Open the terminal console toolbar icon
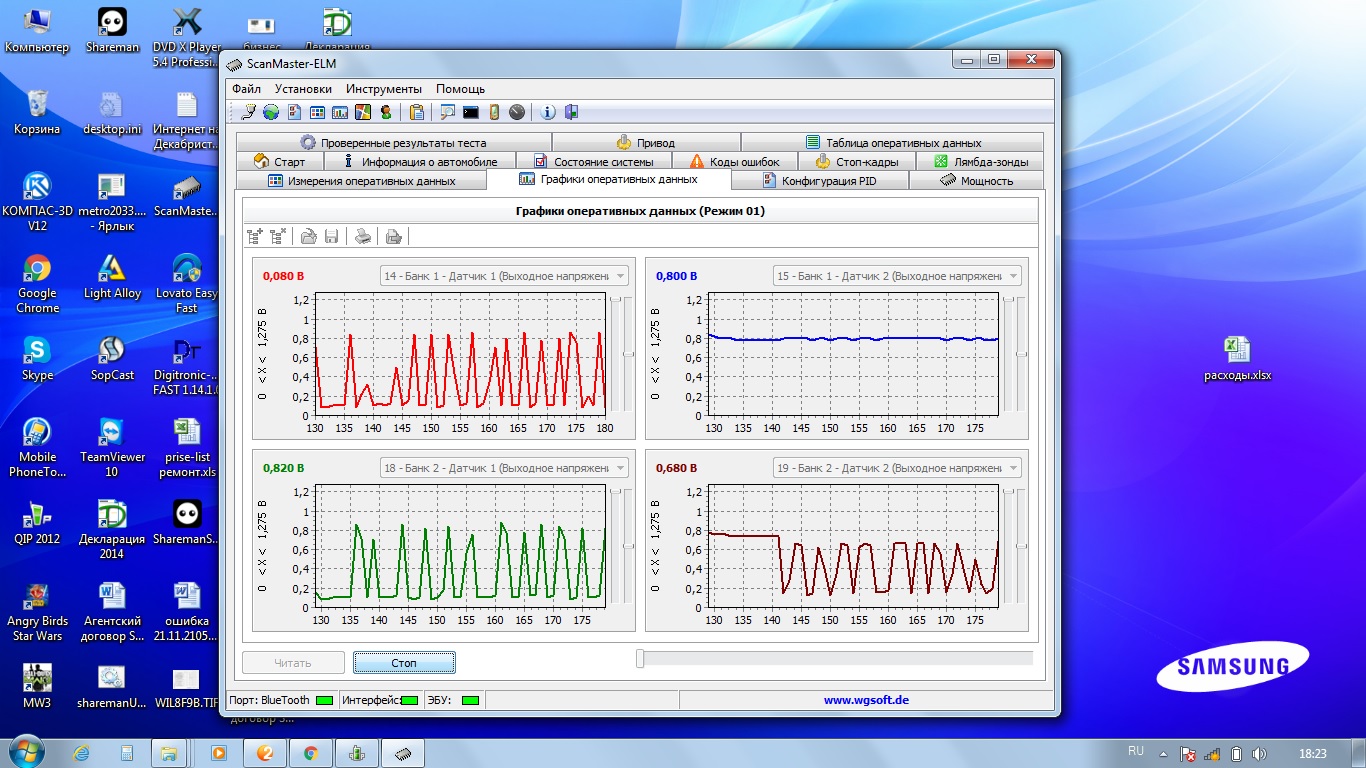Image resolution: width=1366 pixels, height=768 pixels. coord(470,112)
